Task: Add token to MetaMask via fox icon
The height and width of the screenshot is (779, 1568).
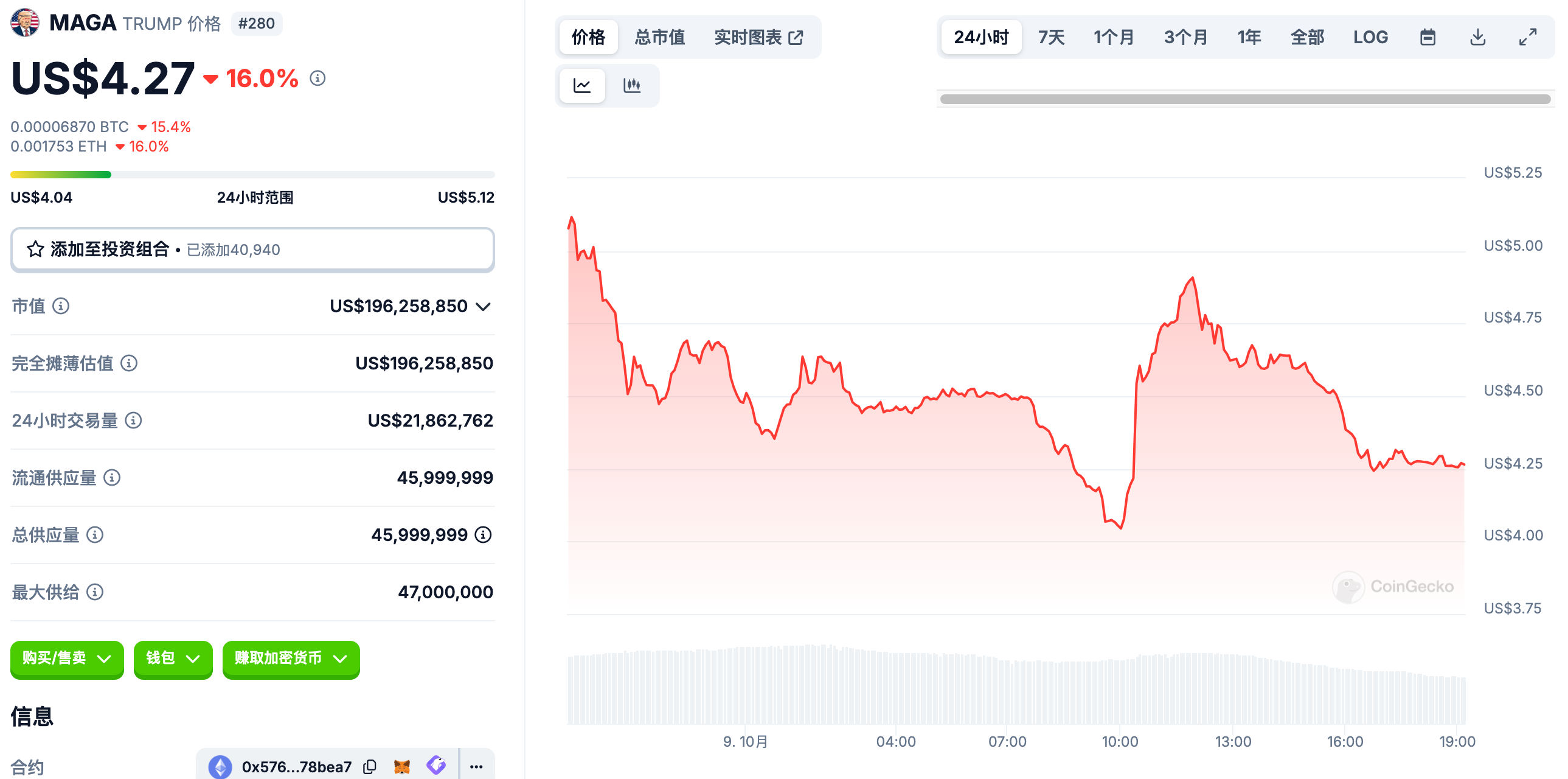Action: click(x=402, y=766)
